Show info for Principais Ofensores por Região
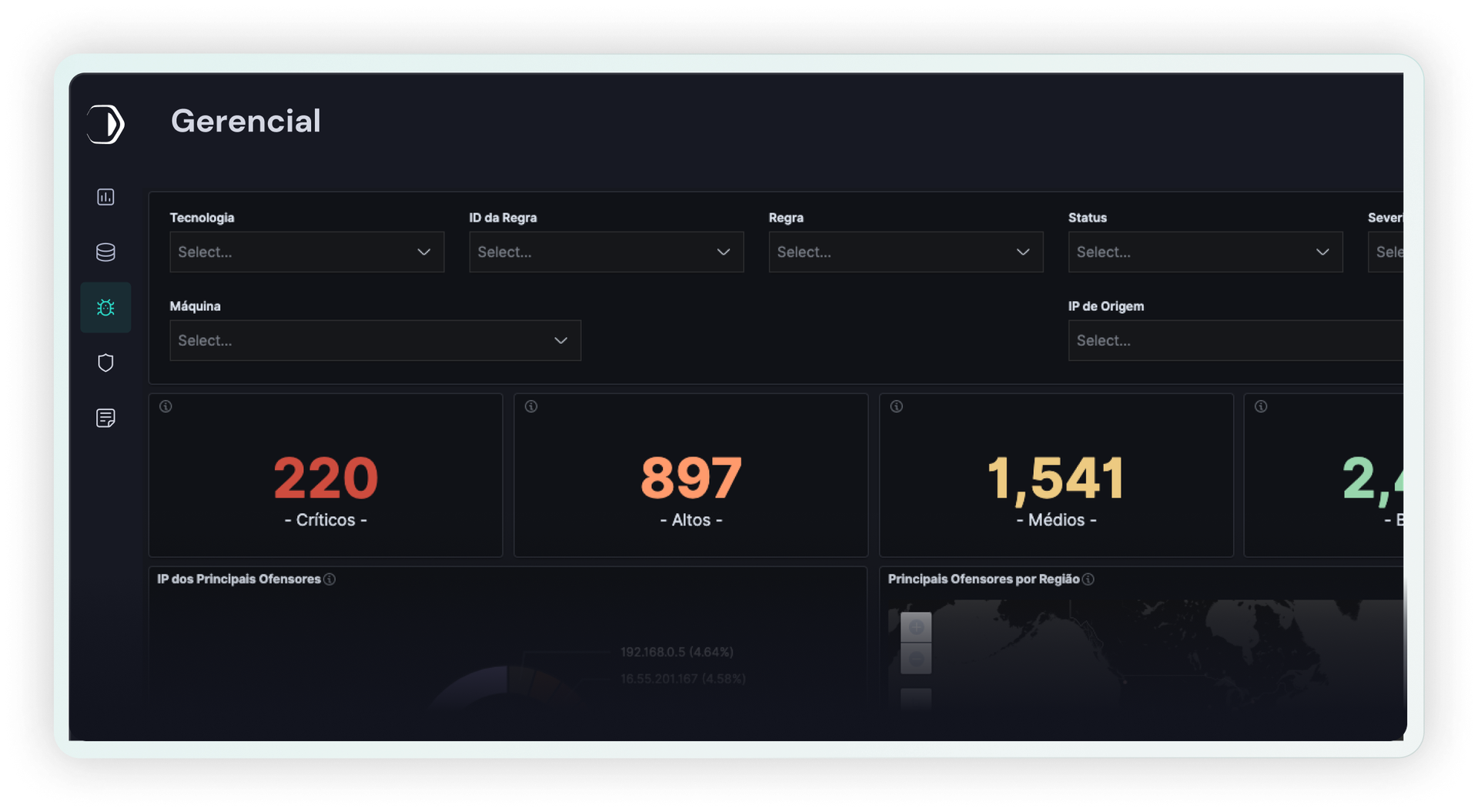The image size is (1478, 812). (1088, 580)
